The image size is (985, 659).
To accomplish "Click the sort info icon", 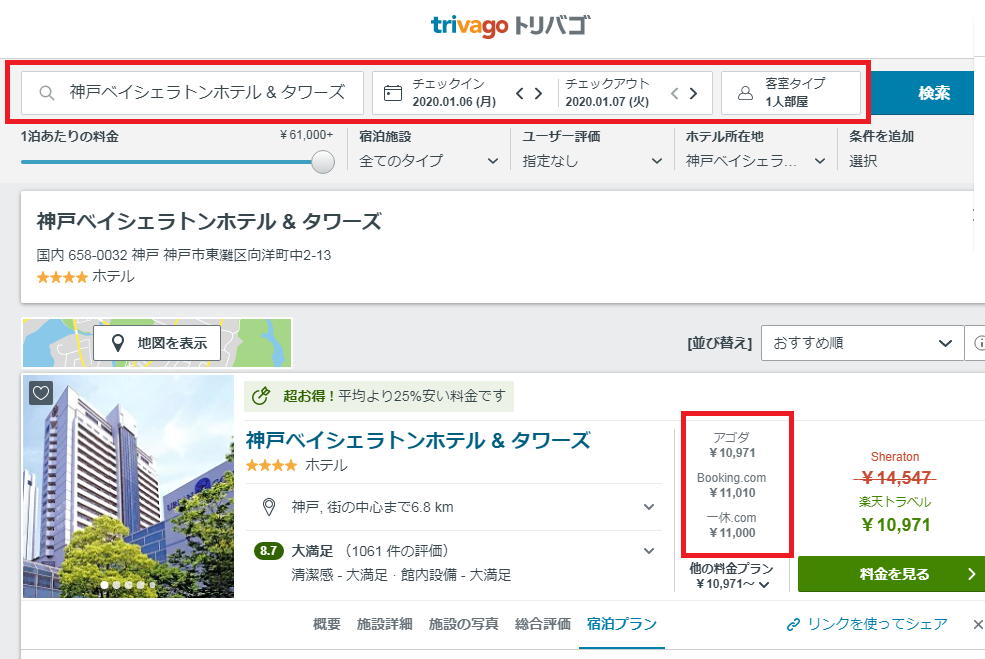I will [979, 343].
